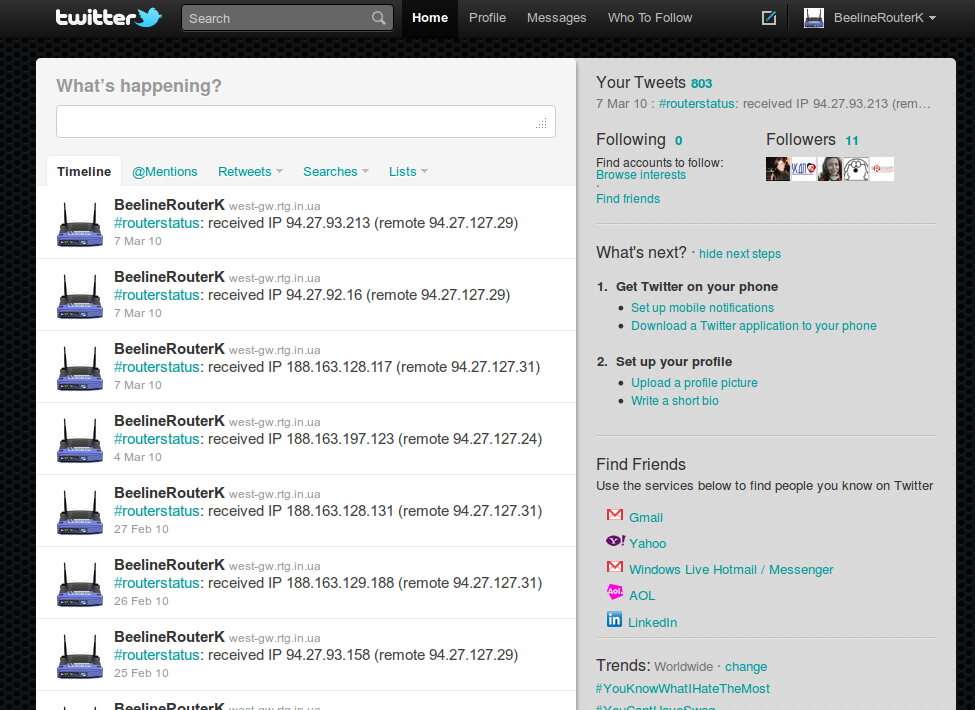Viewport: 975px width, 710px height.
Task: Switch to the @Mentions tab
Action: click(x=164, y=171)
